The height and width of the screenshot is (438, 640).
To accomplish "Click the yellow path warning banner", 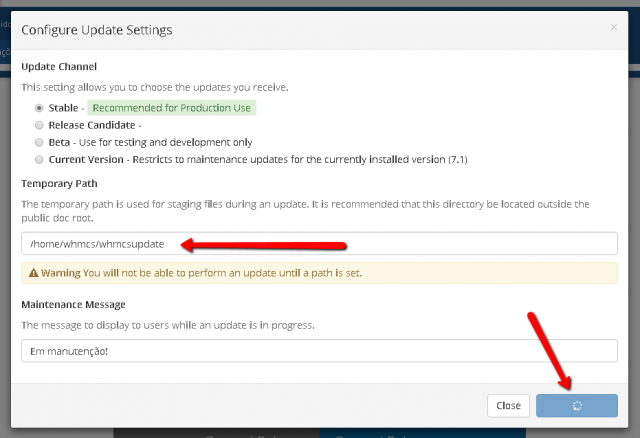I will [319, 273].
